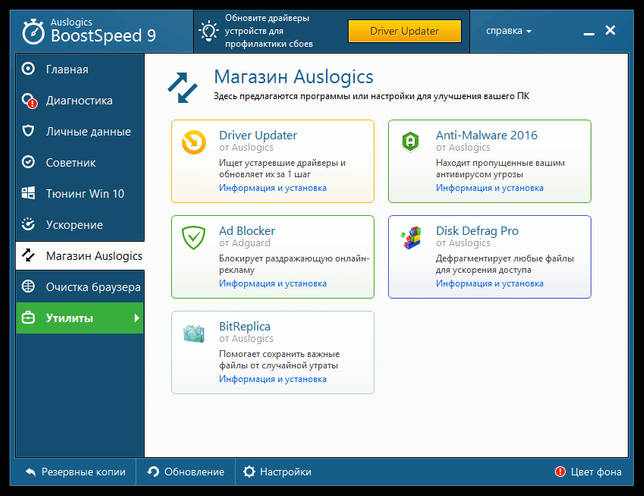Screen dimensions: 644x496
Task: Open the Утилиты menu entry
Action: click(x=80, y=318)
